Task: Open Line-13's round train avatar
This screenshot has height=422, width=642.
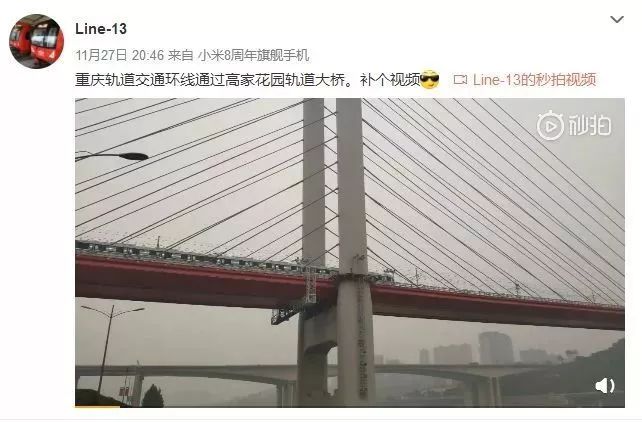Action: 36,41
